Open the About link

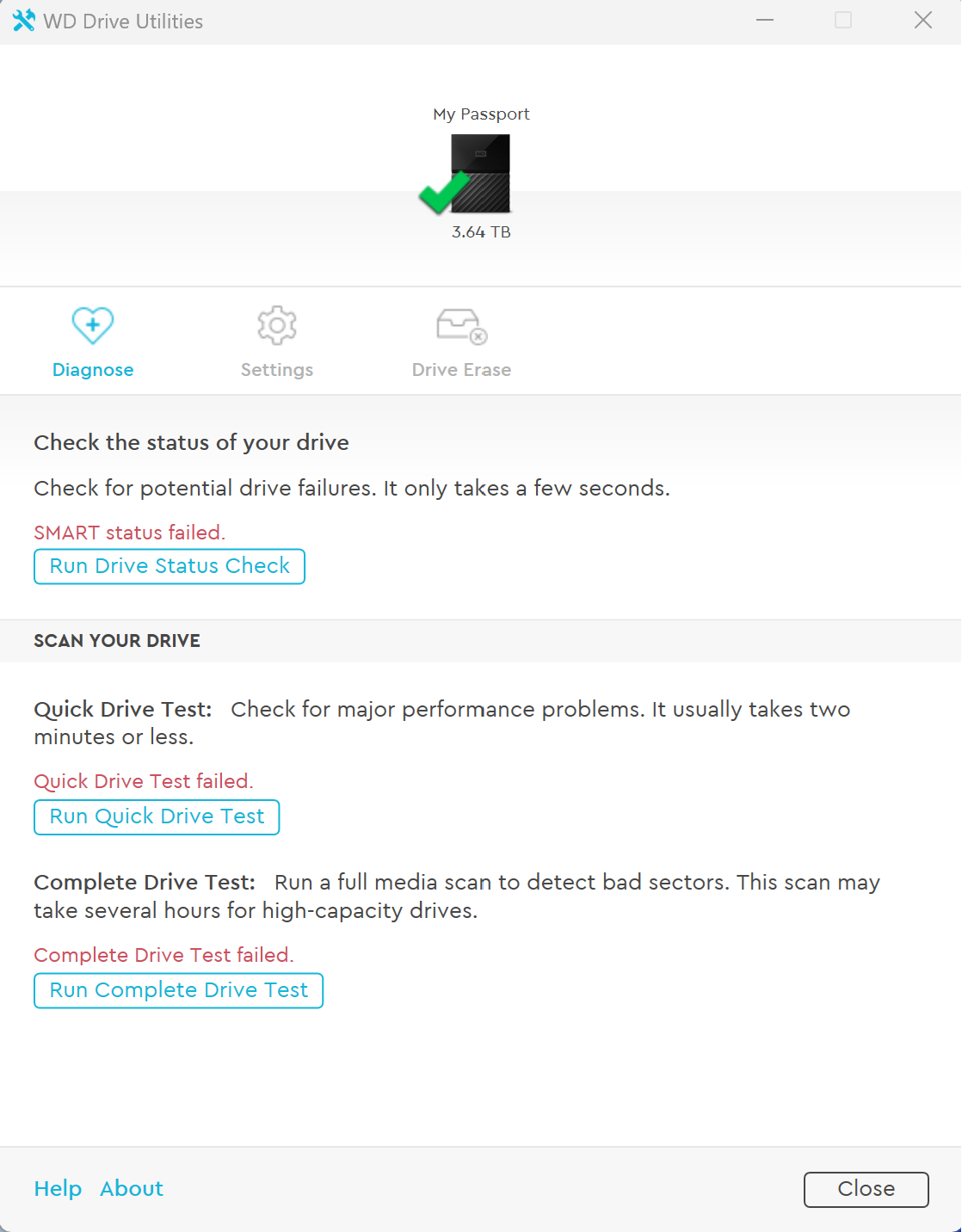(132, 1188)
